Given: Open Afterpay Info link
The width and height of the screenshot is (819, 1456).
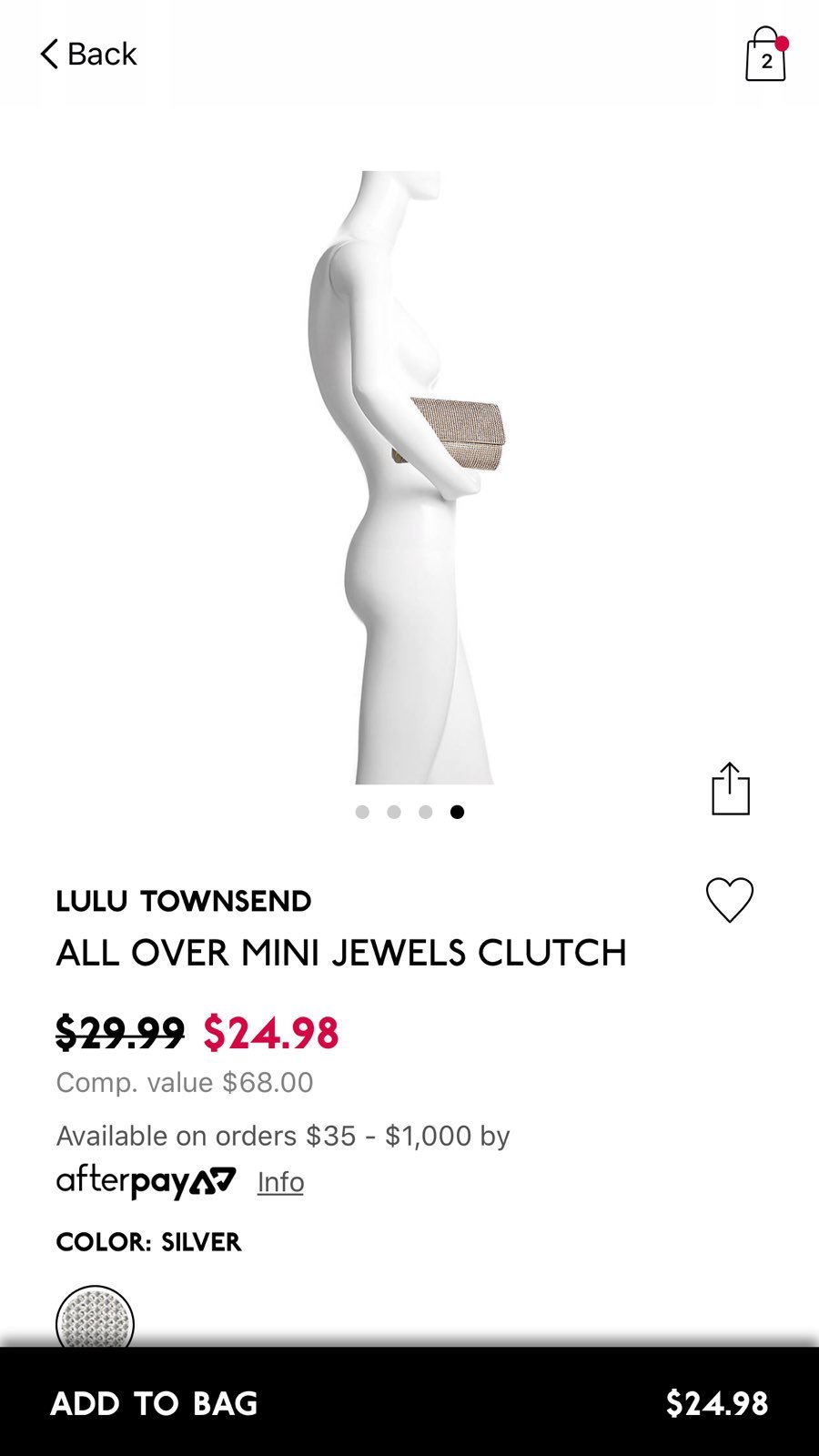Looking at the screenshot, I should 280,1182.
